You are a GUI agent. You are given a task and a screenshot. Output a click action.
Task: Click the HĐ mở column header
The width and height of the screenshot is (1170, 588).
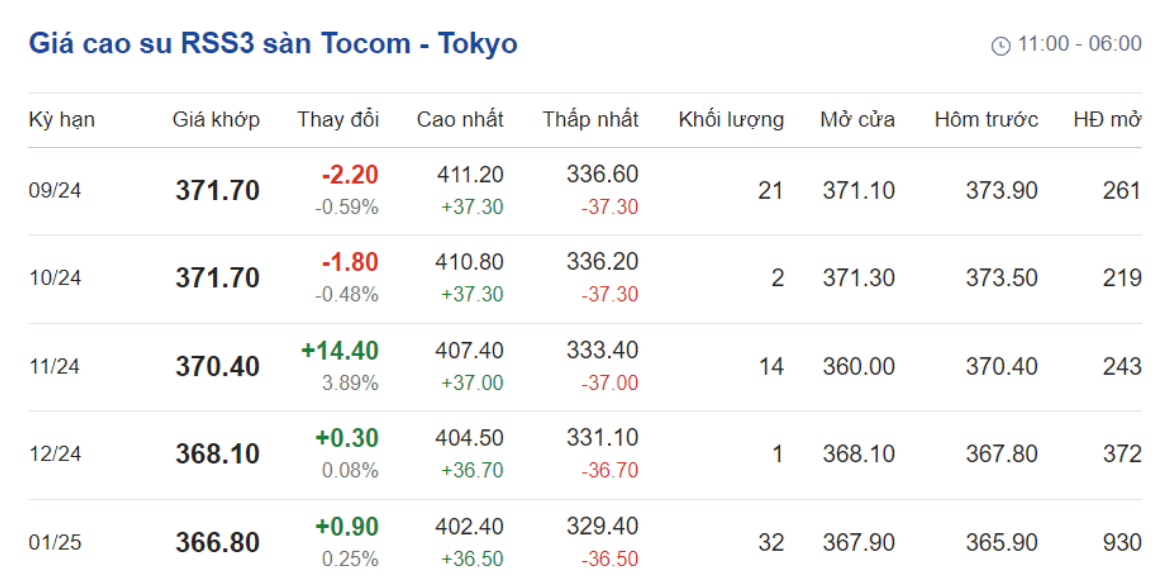click(x=1107, y=119)
